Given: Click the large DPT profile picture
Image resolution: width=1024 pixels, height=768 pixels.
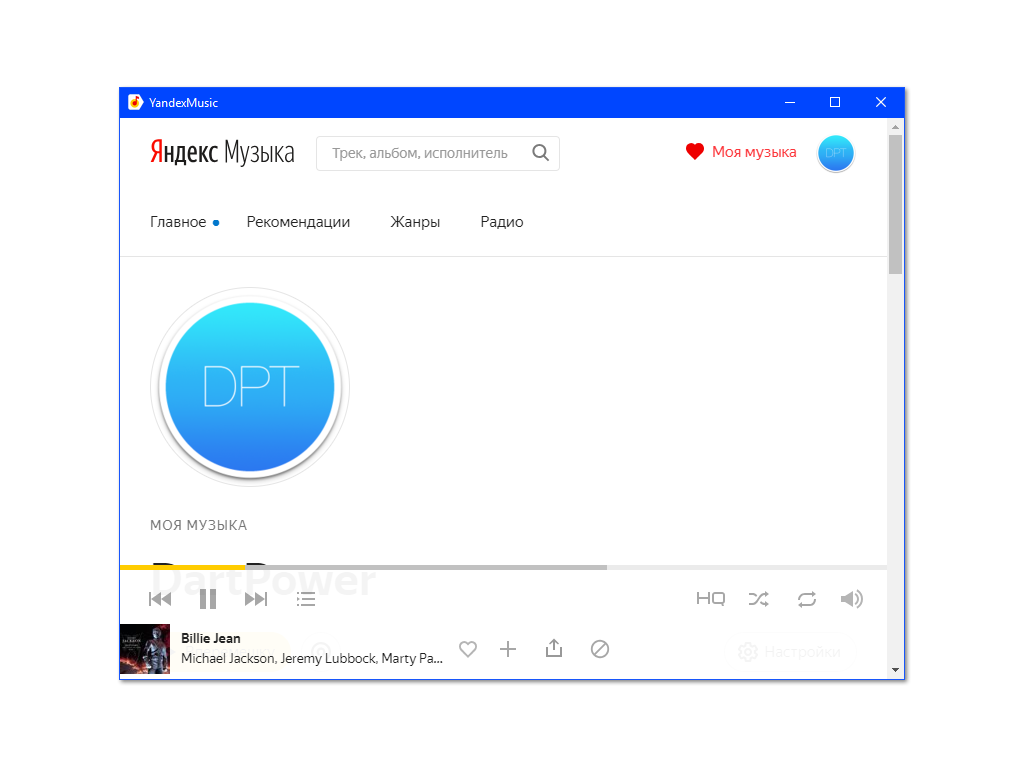Looking at the screenshot, I should click(250, 387).
